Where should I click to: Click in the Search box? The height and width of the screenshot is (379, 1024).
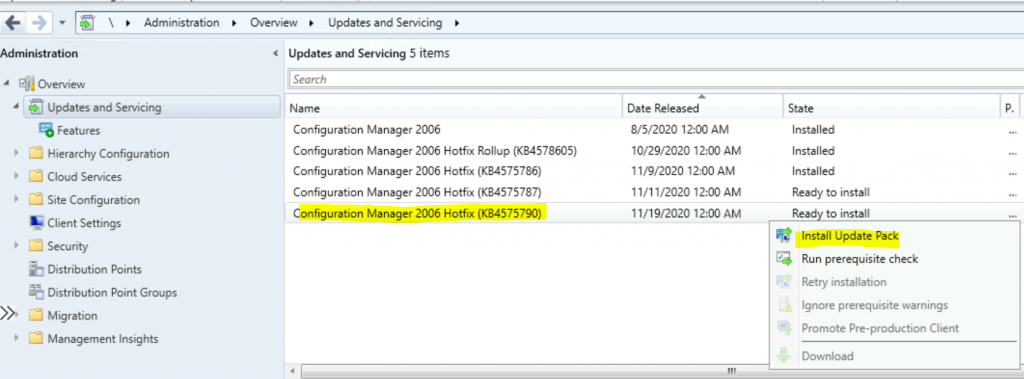point(656,79)
